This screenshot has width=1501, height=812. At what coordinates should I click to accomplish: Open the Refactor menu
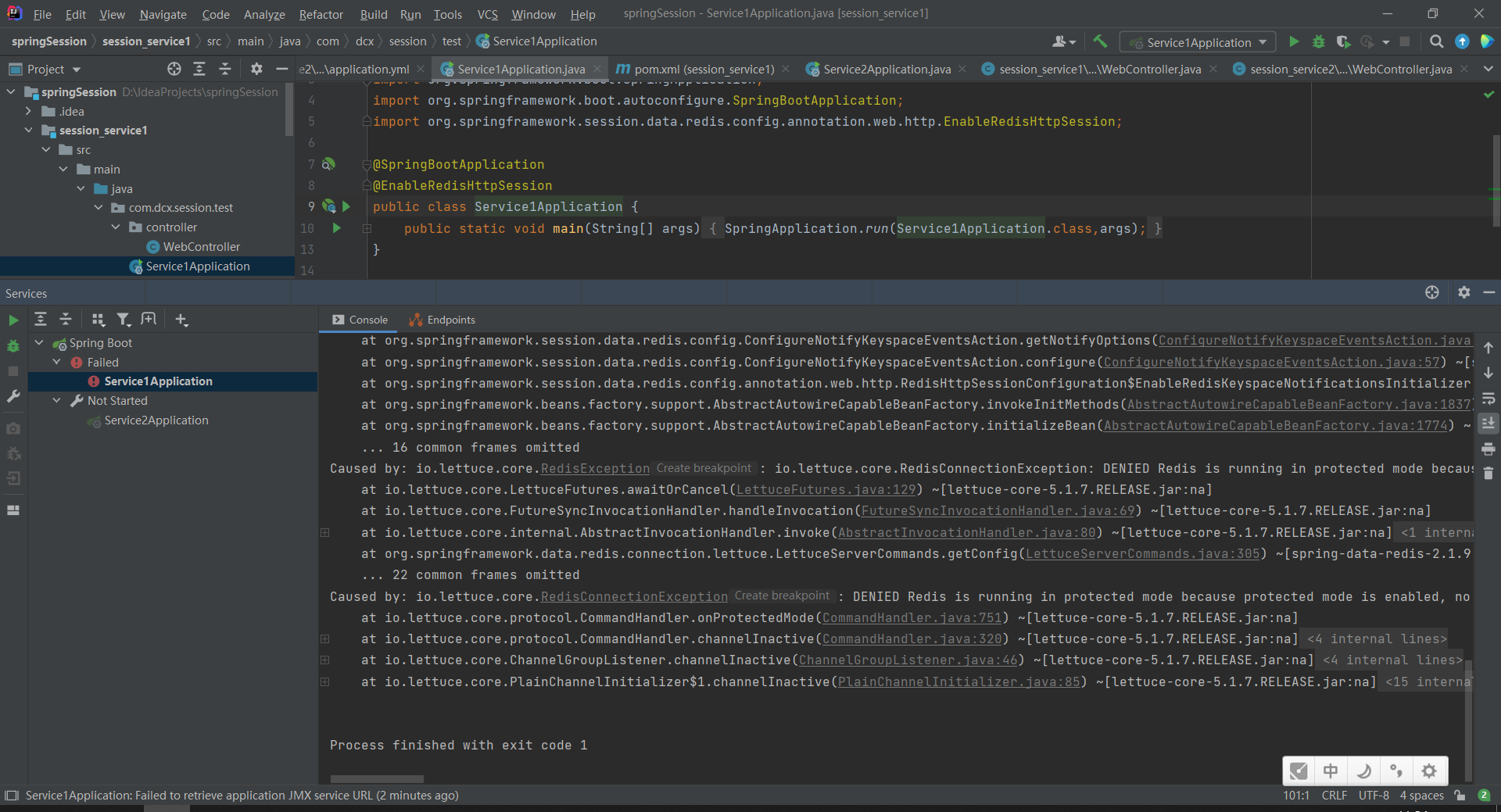[321, 14]
